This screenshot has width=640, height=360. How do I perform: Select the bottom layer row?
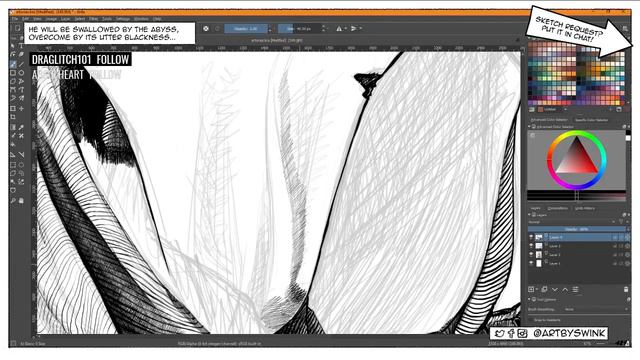coord(579,264)
